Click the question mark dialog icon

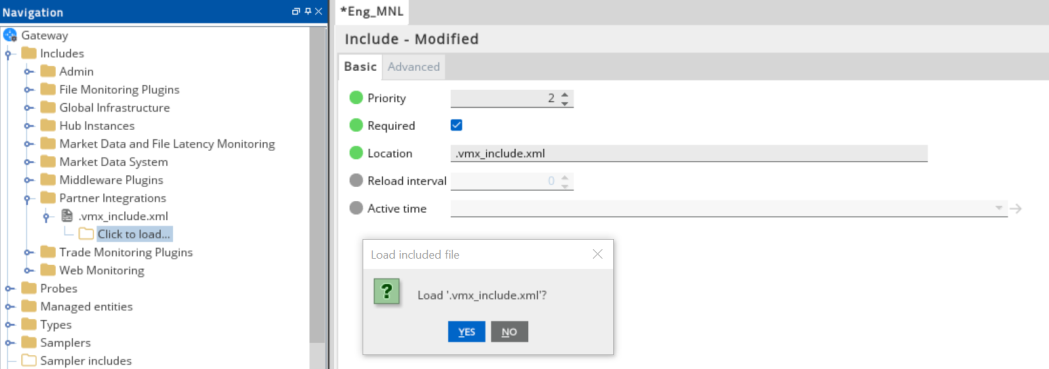387,292
